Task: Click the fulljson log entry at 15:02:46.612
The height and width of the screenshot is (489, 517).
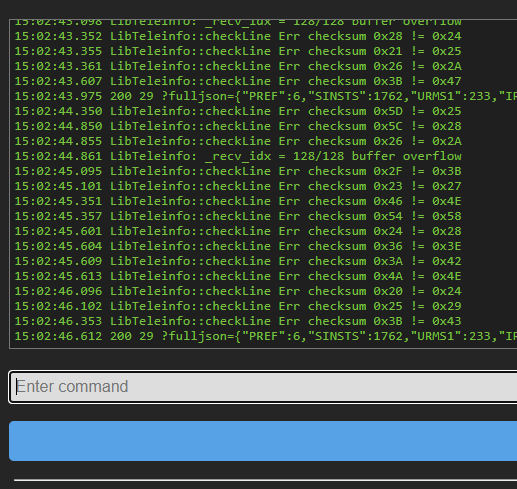Action: (x=266, y=336)
